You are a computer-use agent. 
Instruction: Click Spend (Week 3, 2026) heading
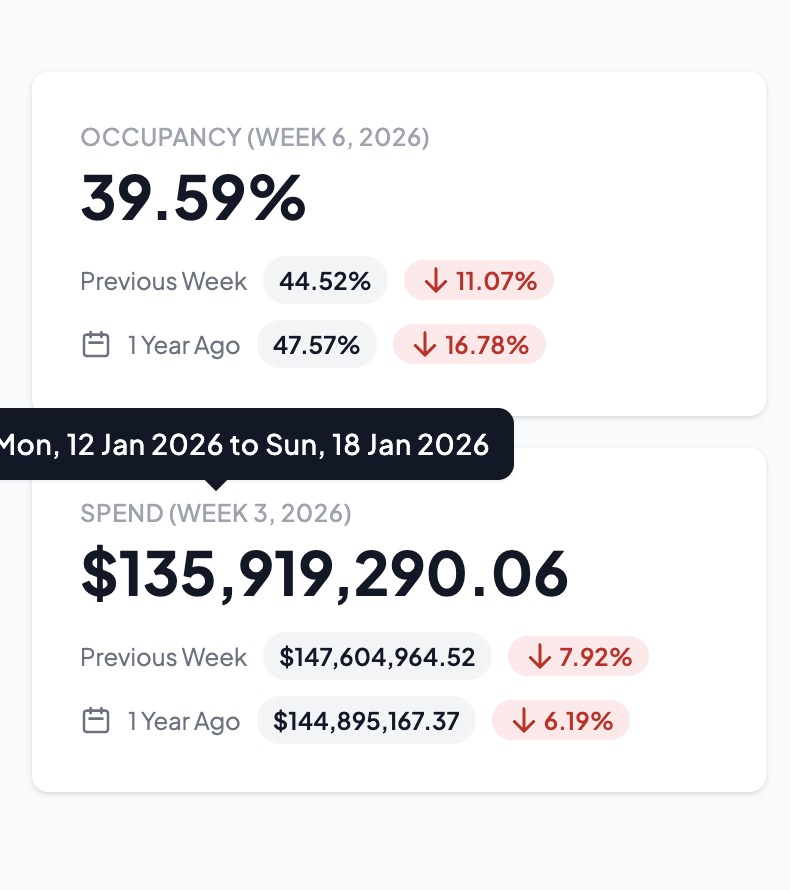(216, 513)
